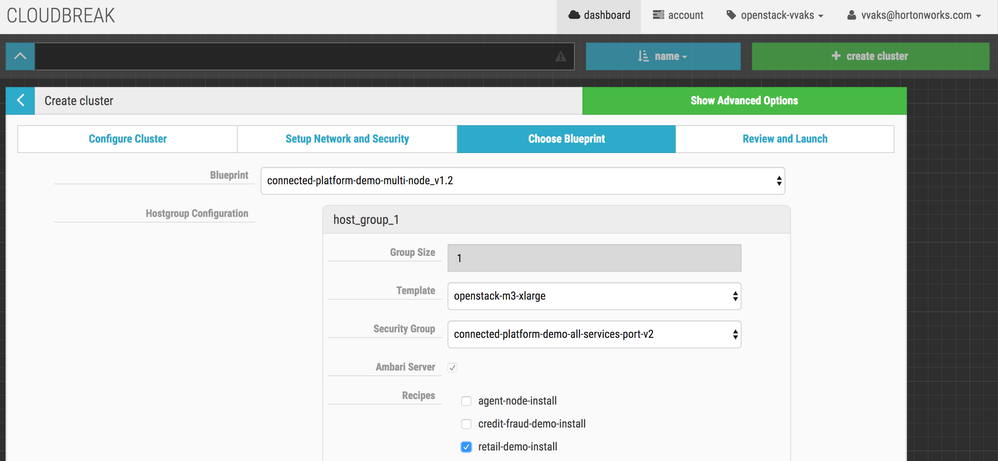Click the back arrow beside Create cluster

pos(20,101)
